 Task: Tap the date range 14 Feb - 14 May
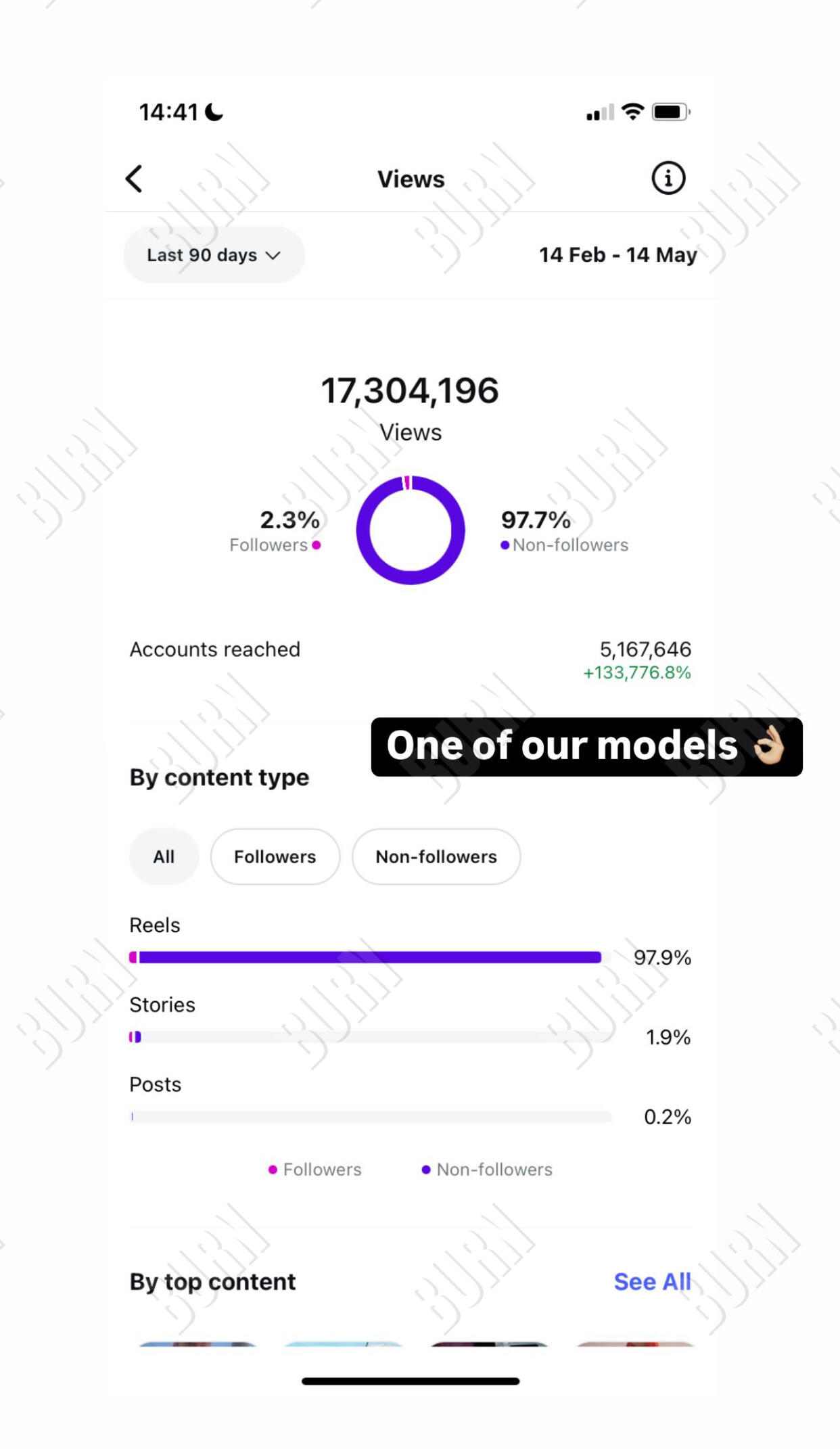click(617, 255)
